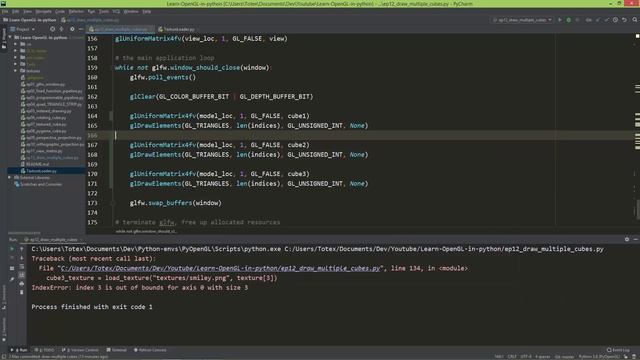Open the View menu
This screenshot has height=360, width=640.
tap(27, 11)
